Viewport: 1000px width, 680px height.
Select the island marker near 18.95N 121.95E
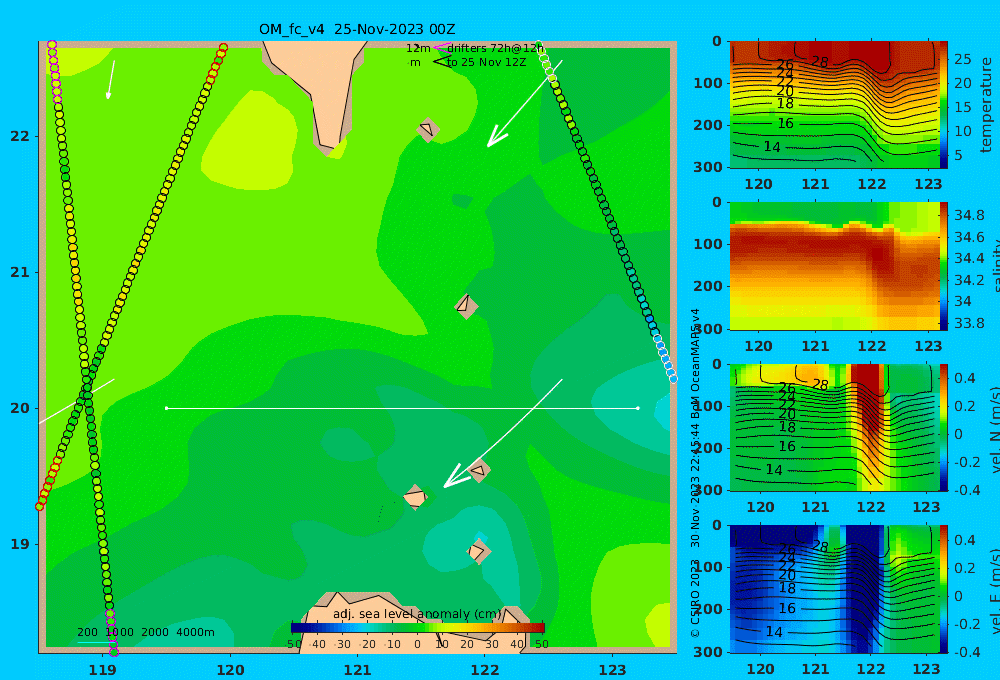tap(478, 551)
